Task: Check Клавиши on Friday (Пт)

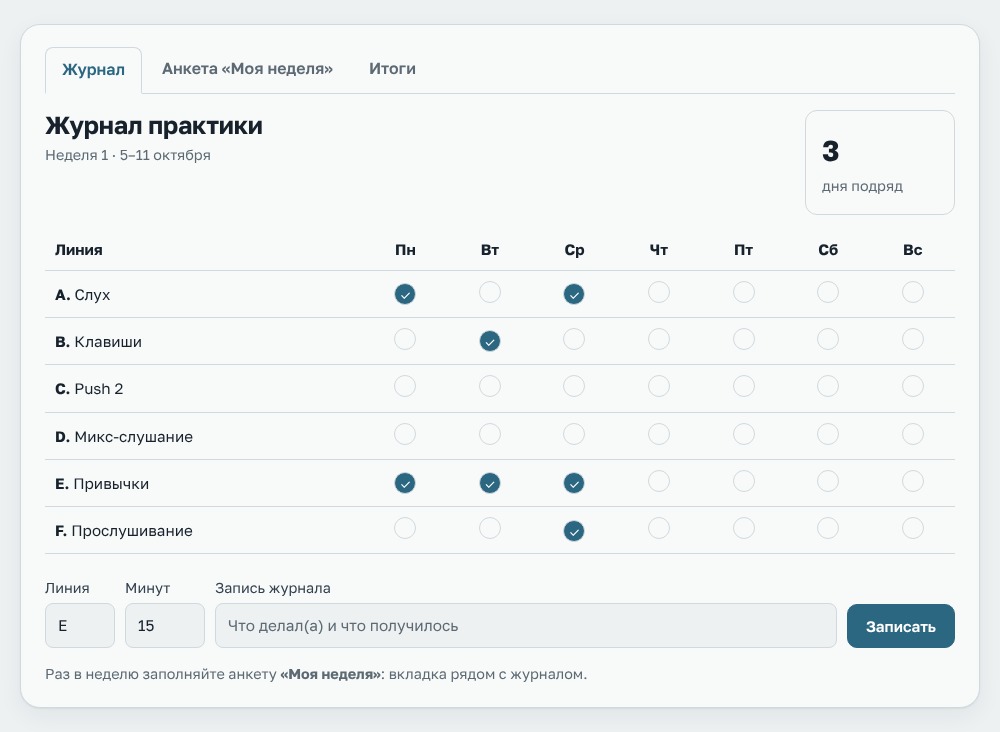Action: [744, 339]
